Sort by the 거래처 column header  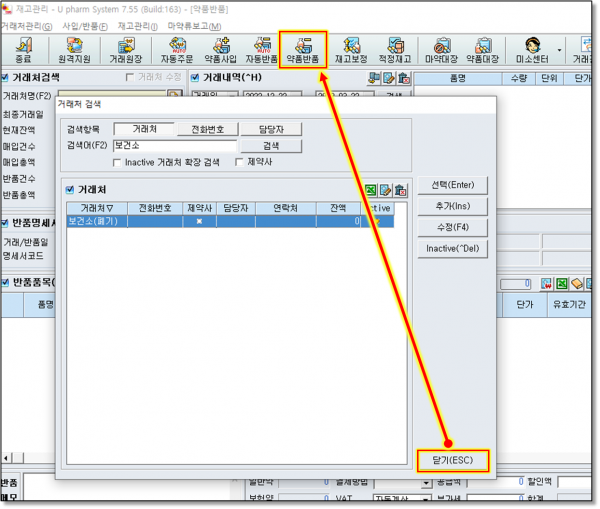click(x=96, y=208)
